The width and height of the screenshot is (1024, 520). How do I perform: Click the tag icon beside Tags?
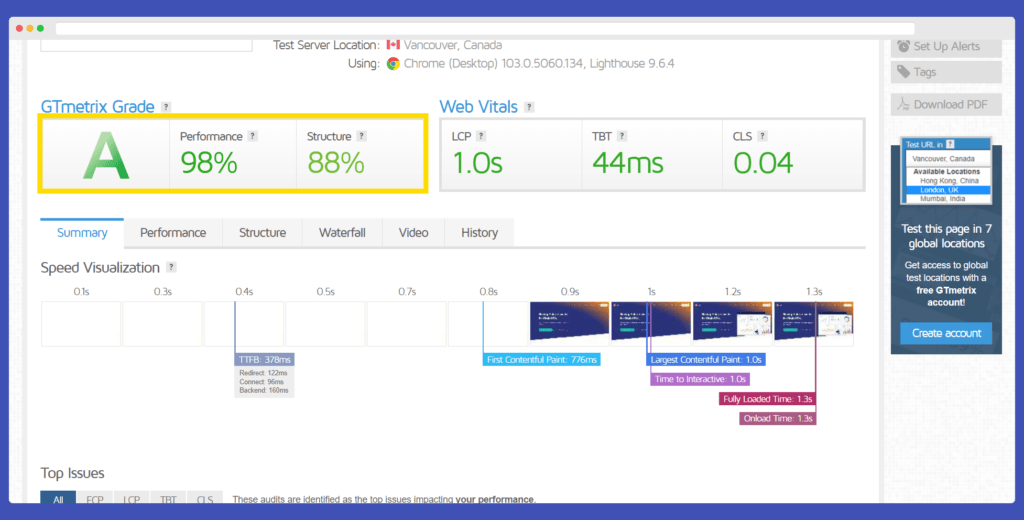tap(903, 72)
